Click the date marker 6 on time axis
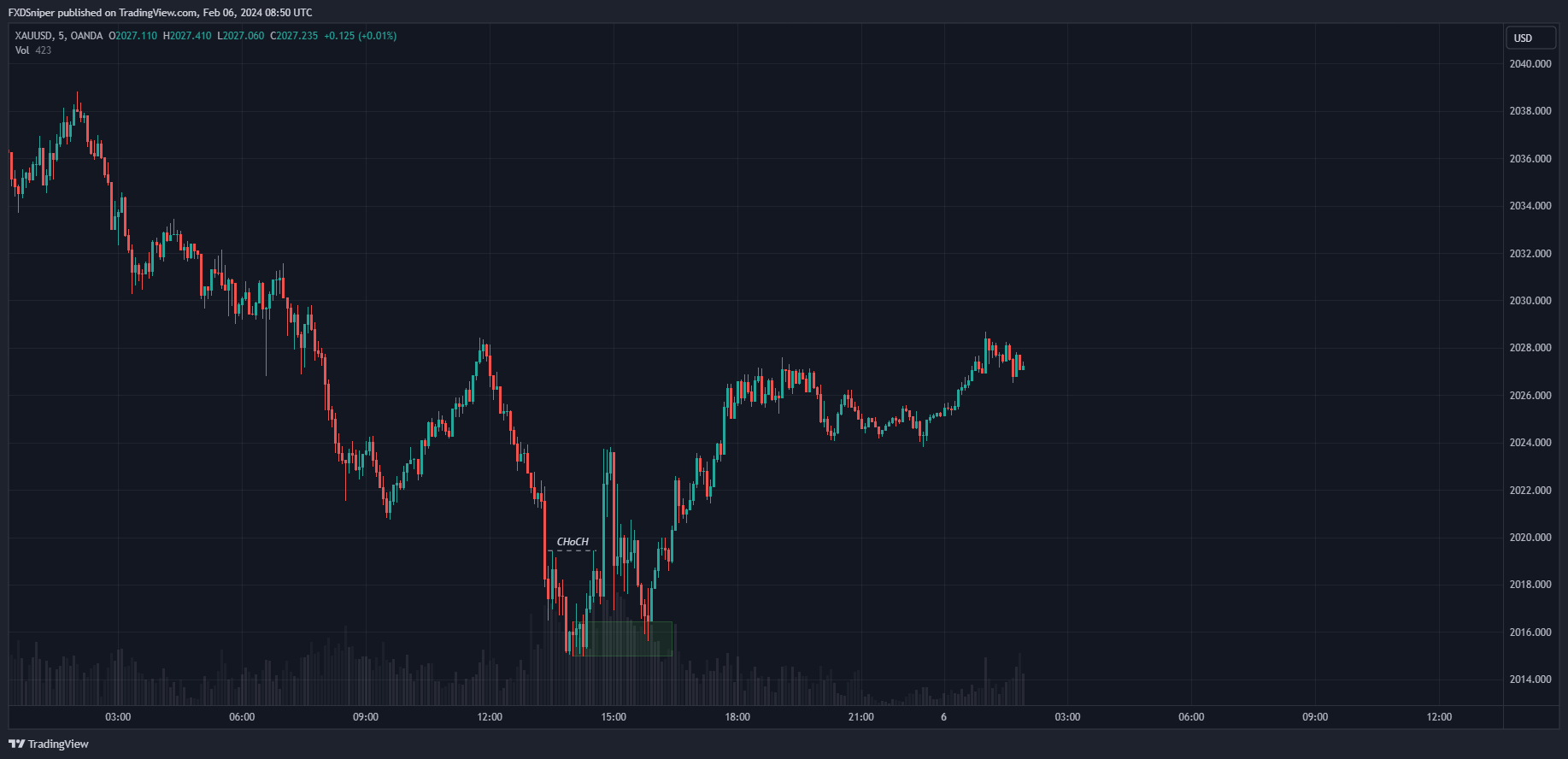This screenshot has width=1568, height=759. [943, 717]
